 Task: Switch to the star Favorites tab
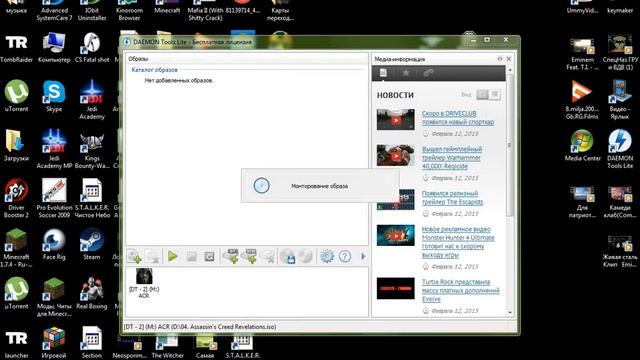[x=406, y=73]
